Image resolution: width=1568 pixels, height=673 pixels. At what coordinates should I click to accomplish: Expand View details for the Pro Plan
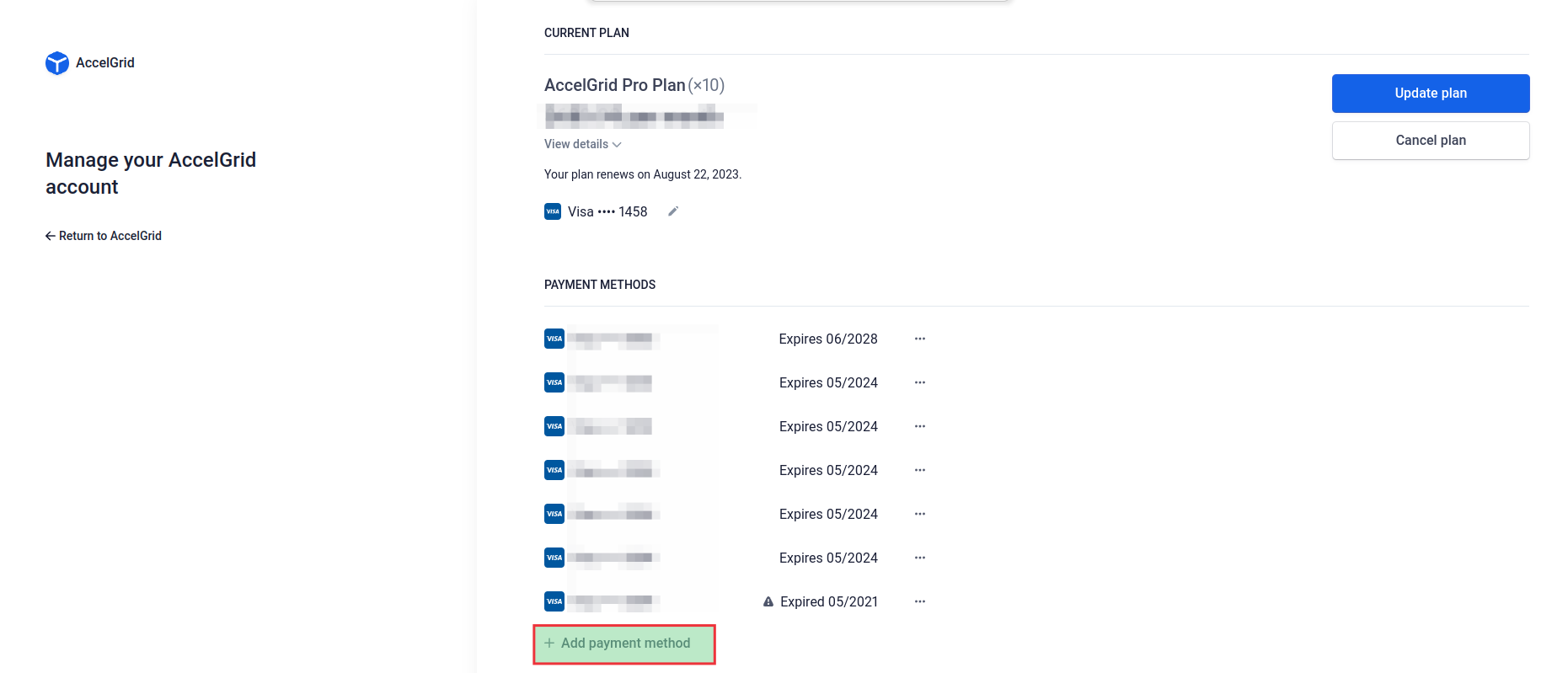(x=582, y=144)
